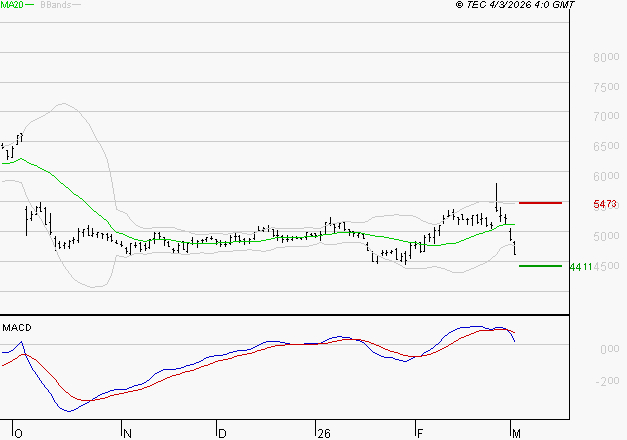The image size is (627, 440).
Task: Select the 7000 price axis label
Action: click(606, 116)
